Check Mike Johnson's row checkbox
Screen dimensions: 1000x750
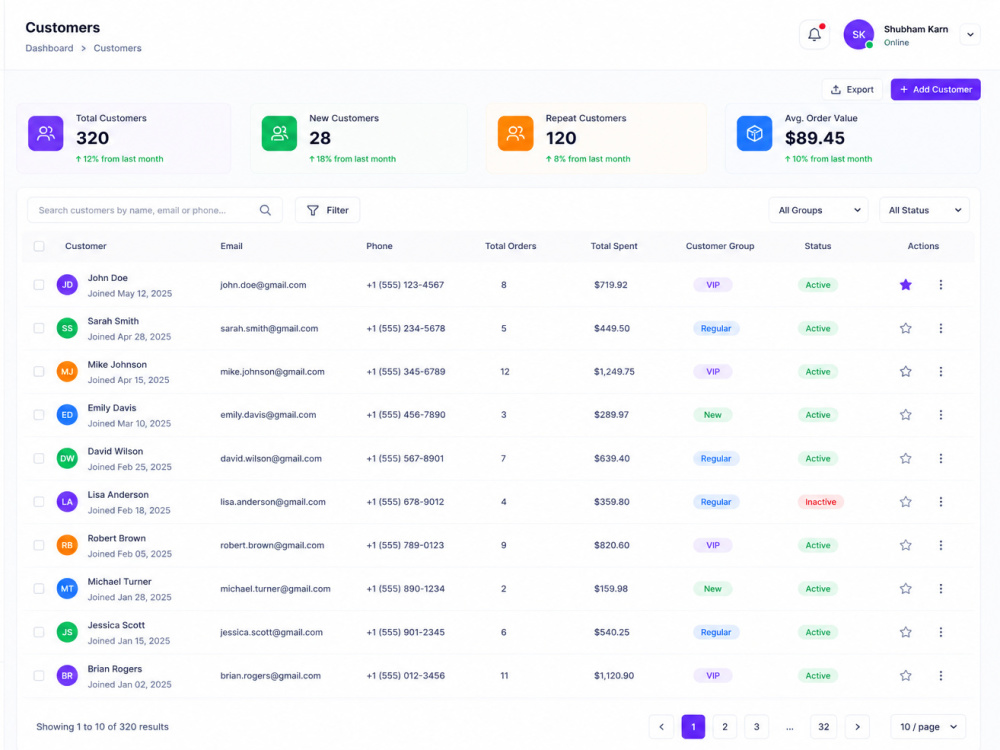click(39, 371)
